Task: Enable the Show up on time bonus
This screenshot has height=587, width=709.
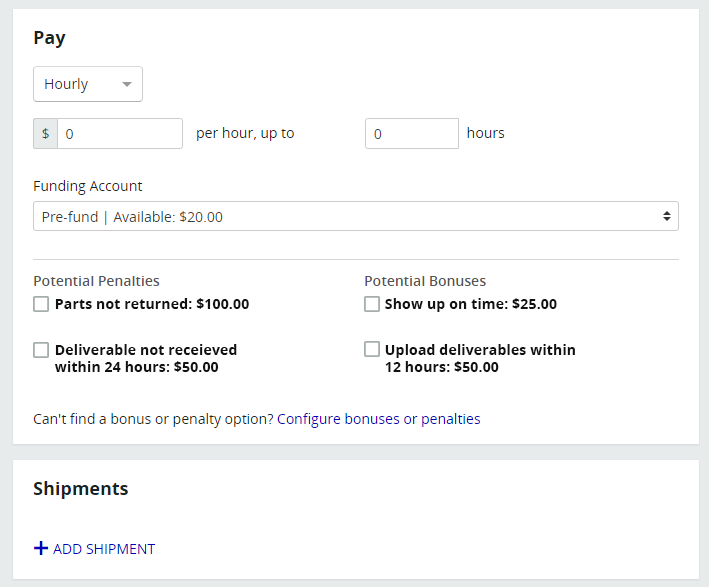Action: (372, 304)
